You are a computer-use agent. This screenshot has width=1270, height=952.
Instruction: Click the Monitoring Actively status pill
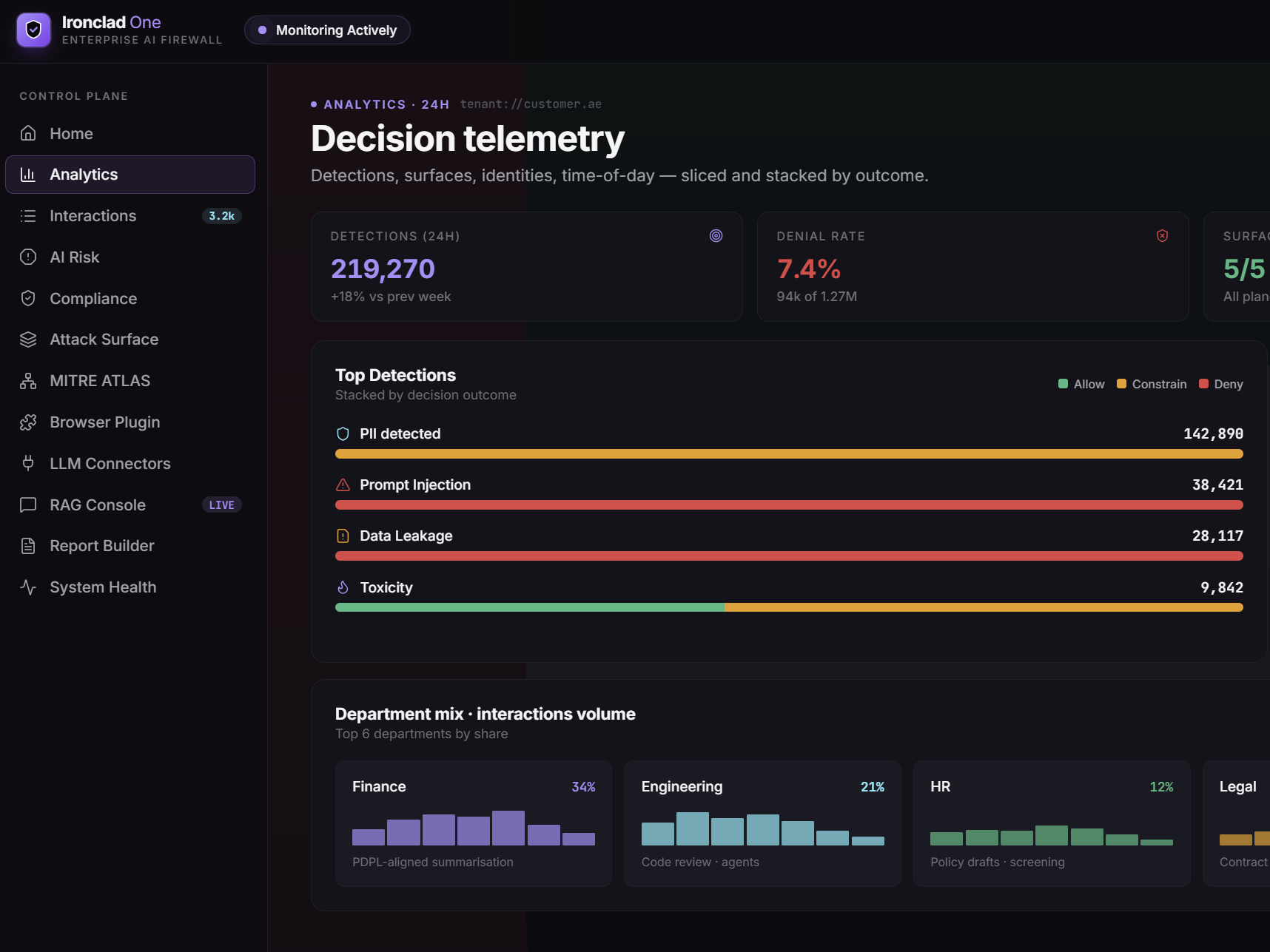pyautogui.click(x=327, y=30)
